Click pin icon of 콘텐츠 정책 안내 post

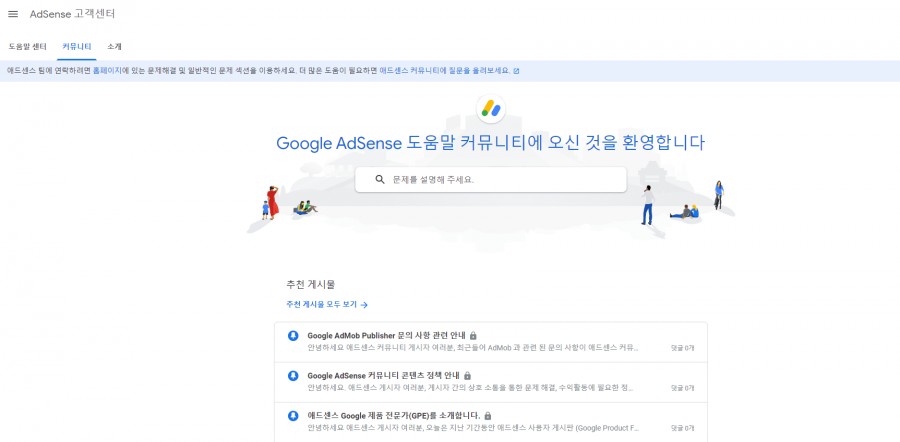click(x=293, y=375)
